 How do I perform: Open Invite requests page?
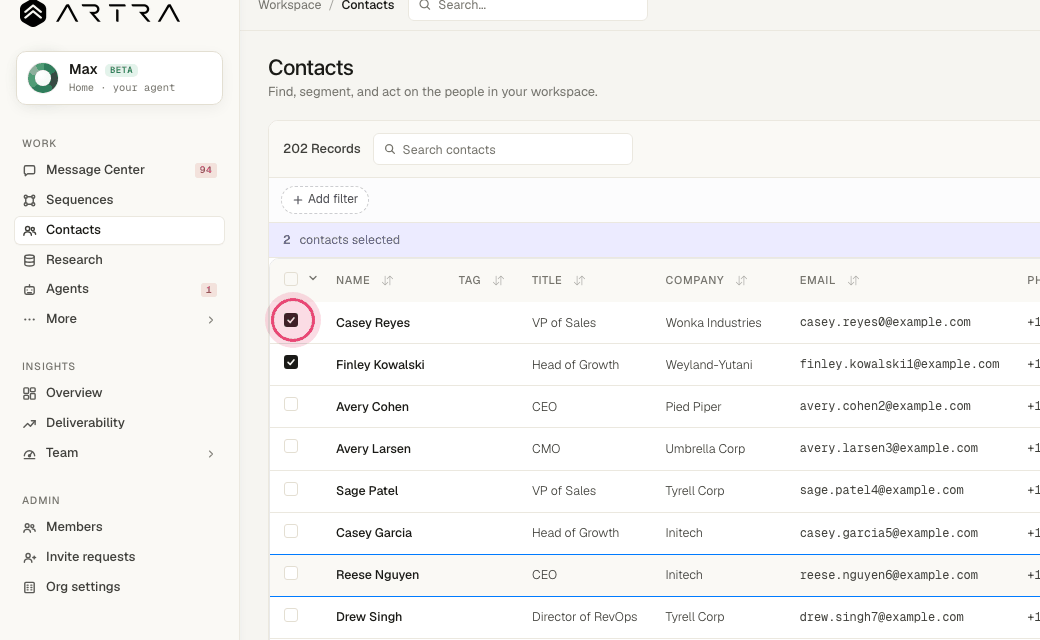119,556
